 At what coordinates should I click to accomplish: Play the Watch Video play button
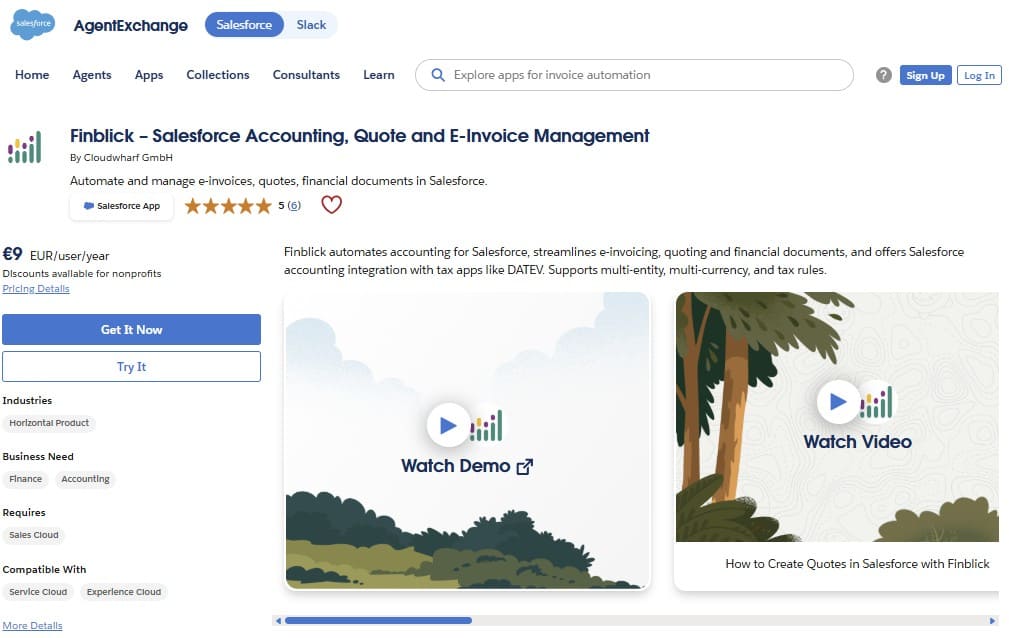click(x=838, y=402)
